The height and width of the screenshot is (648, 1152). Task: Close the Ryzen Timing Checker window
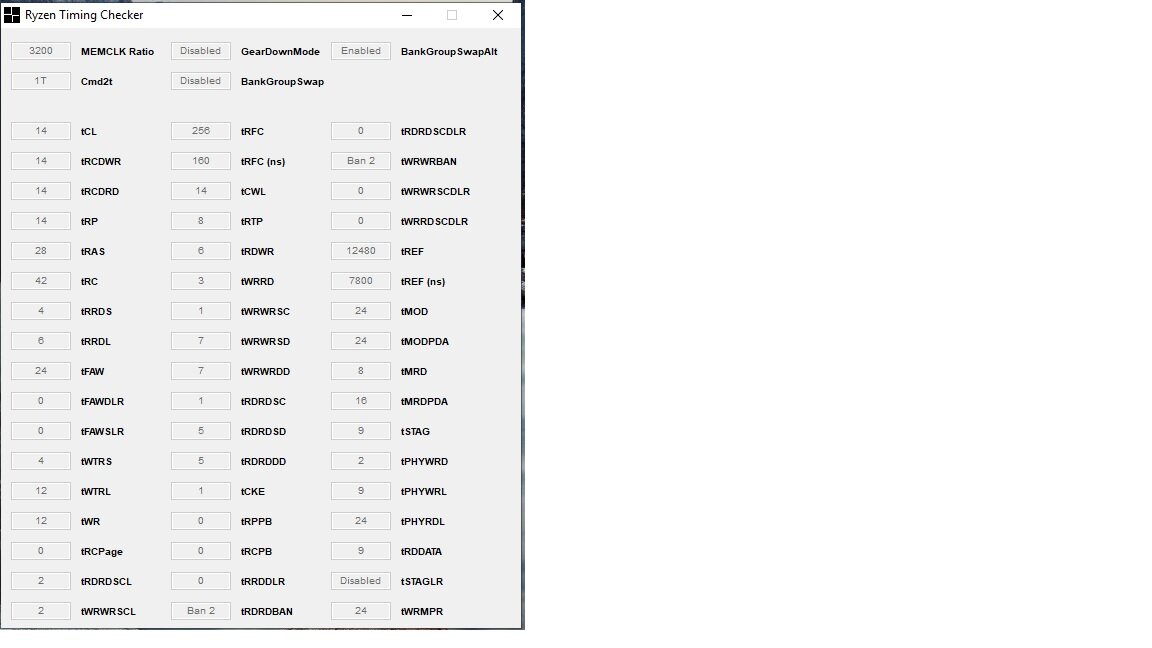pos(497,15)
